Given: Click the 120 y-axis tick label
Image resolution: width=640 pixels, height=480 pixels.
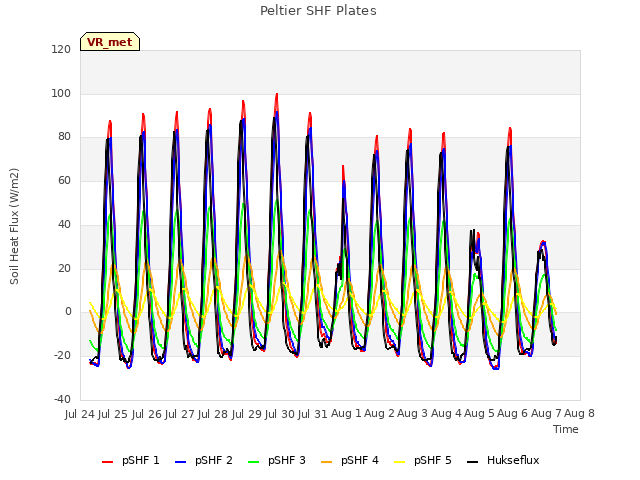Looking at the screenshot, I should (x=61, y=49).
